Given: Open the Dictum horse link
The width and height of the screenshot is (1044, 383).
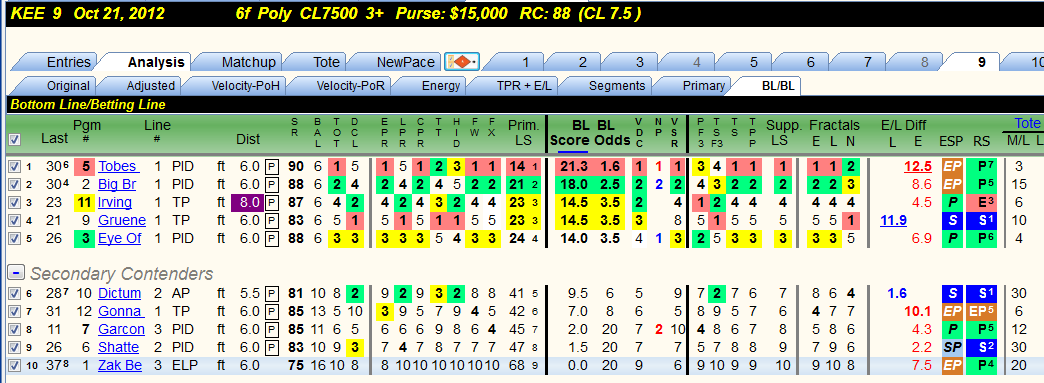Looking at the screenshot, I should coord(119,293).
